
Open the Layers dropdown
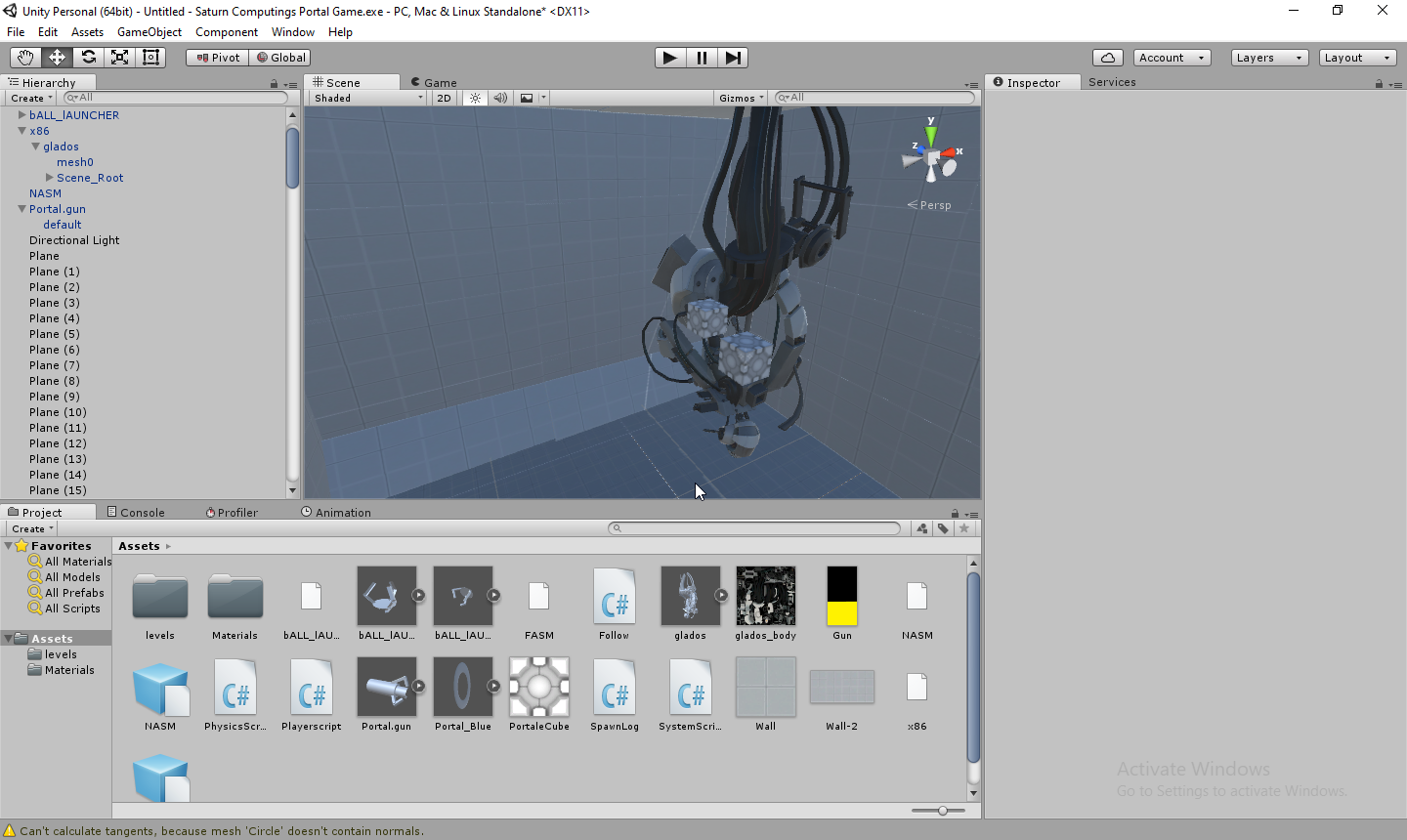point(1270,58)
